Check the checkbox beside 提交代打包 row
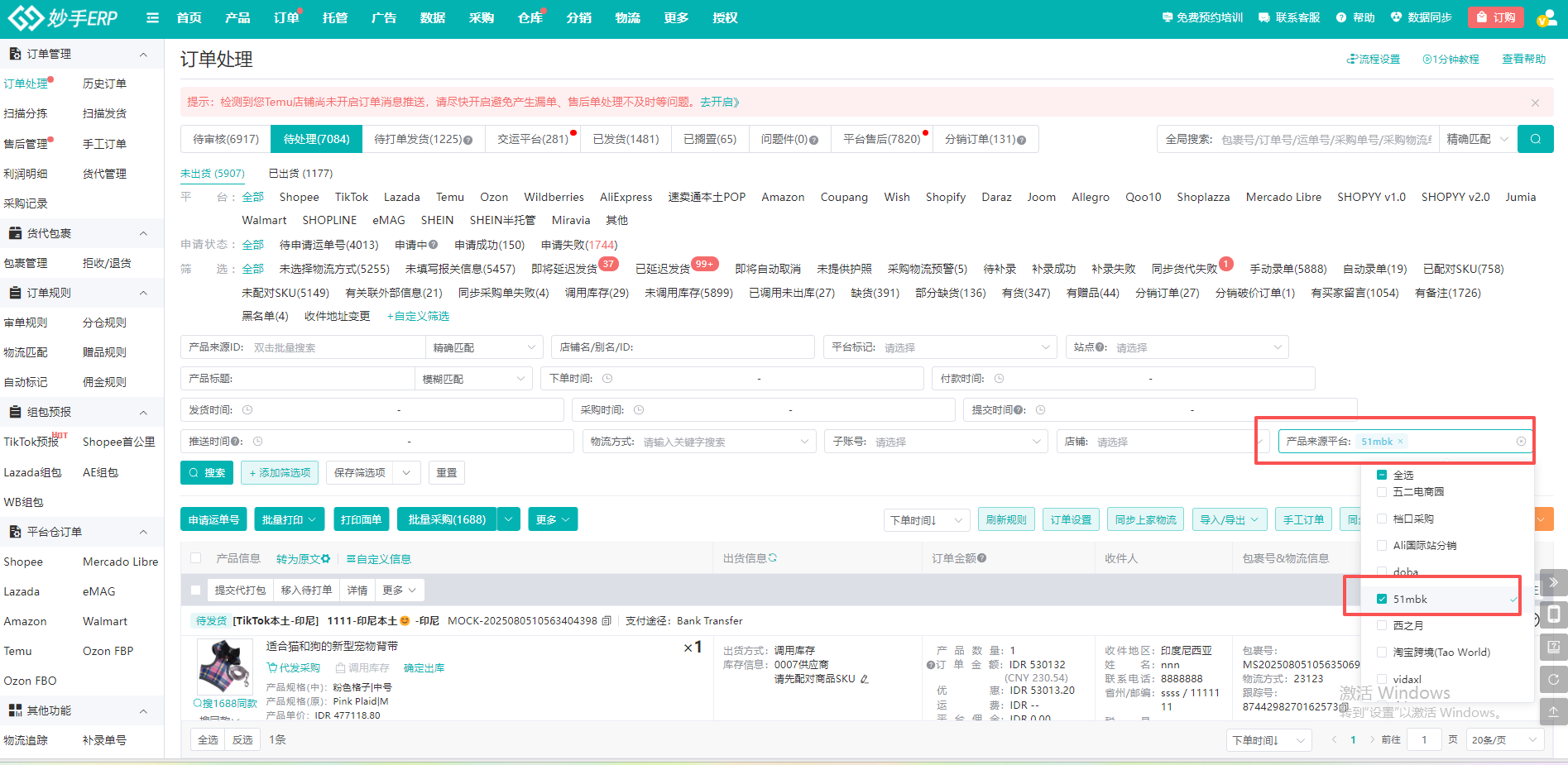This screenshot has height=765, width=1568. tap(196, 590)
